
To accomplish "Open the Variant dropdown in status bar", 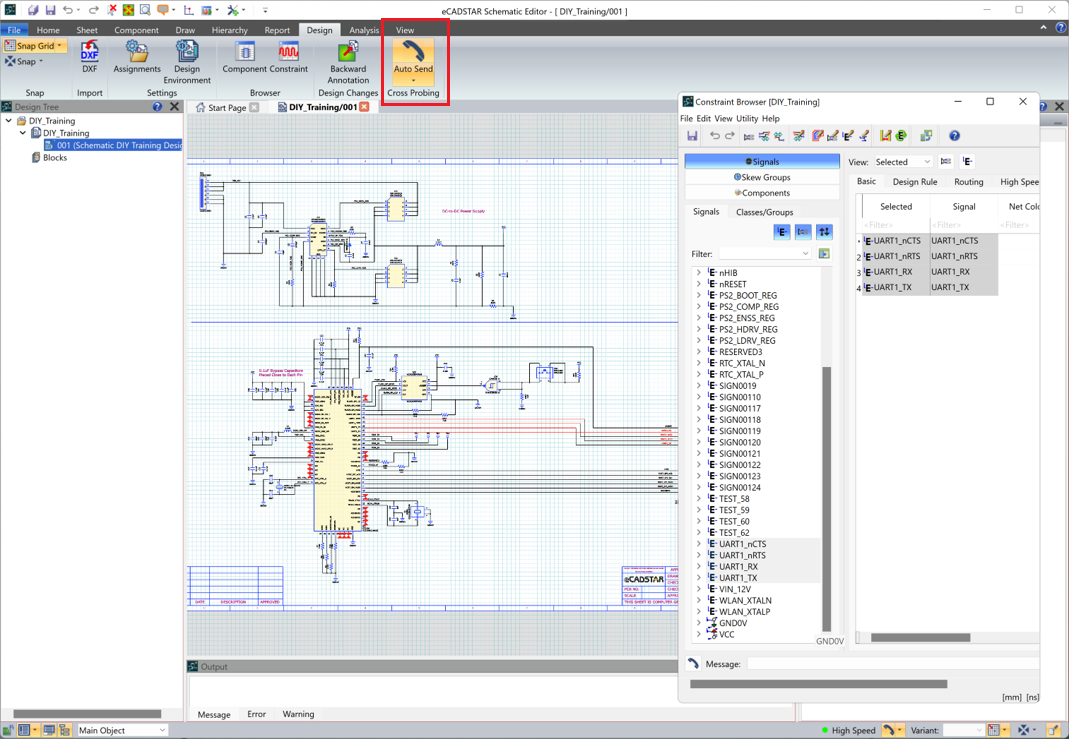I will 964,730.
